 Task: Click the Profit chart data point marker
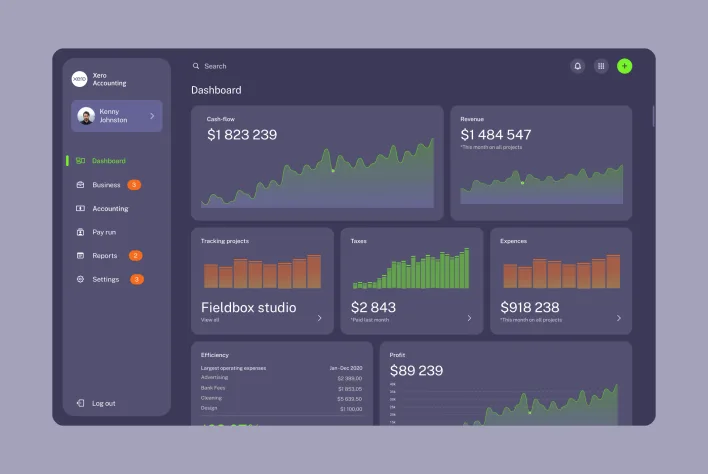(x=530, y=412)
